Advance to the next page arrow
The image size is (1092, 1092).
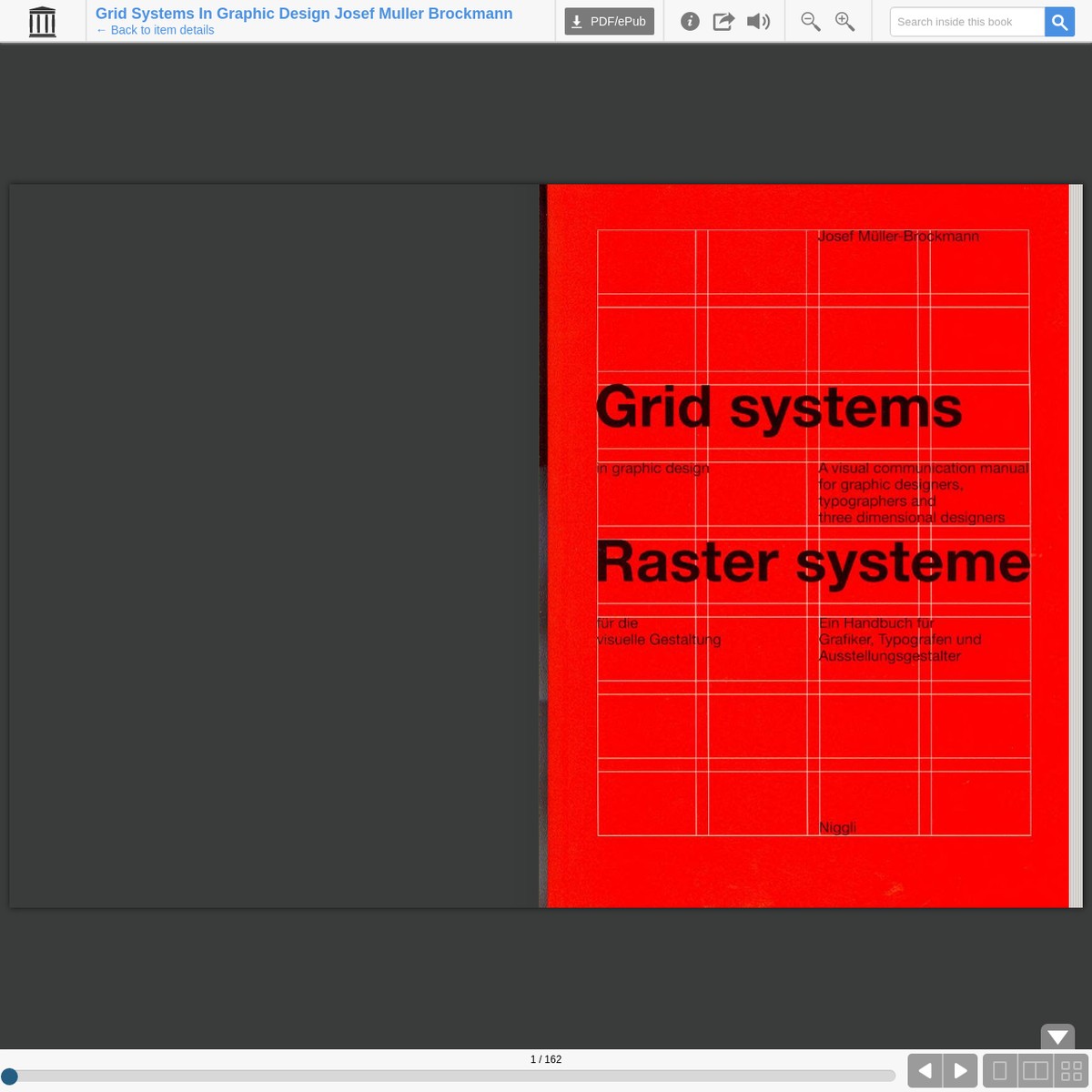pos(960,1070)
